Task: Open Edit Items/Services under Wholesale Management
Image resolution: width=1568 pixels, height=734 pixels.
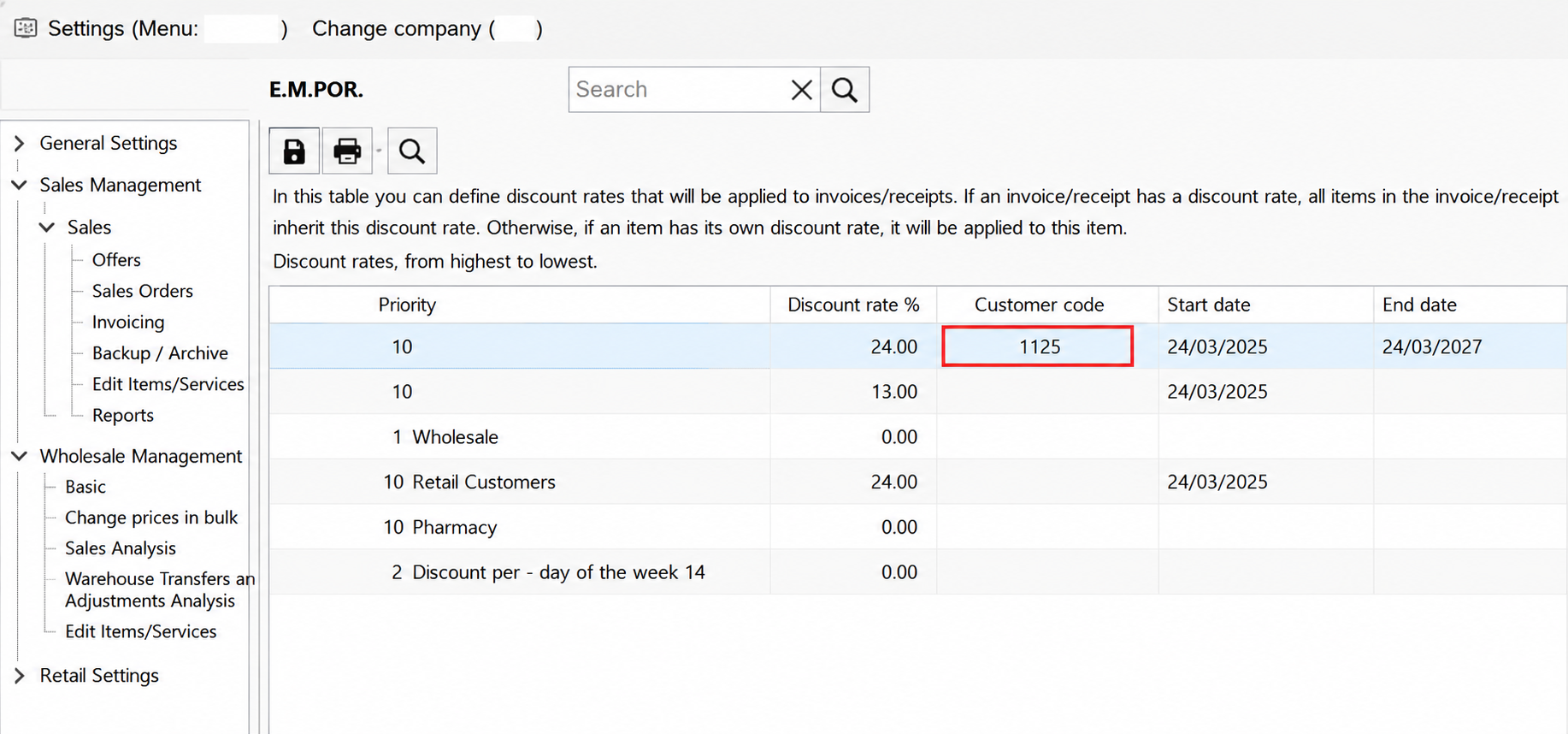Action: (x=141, y=631)
